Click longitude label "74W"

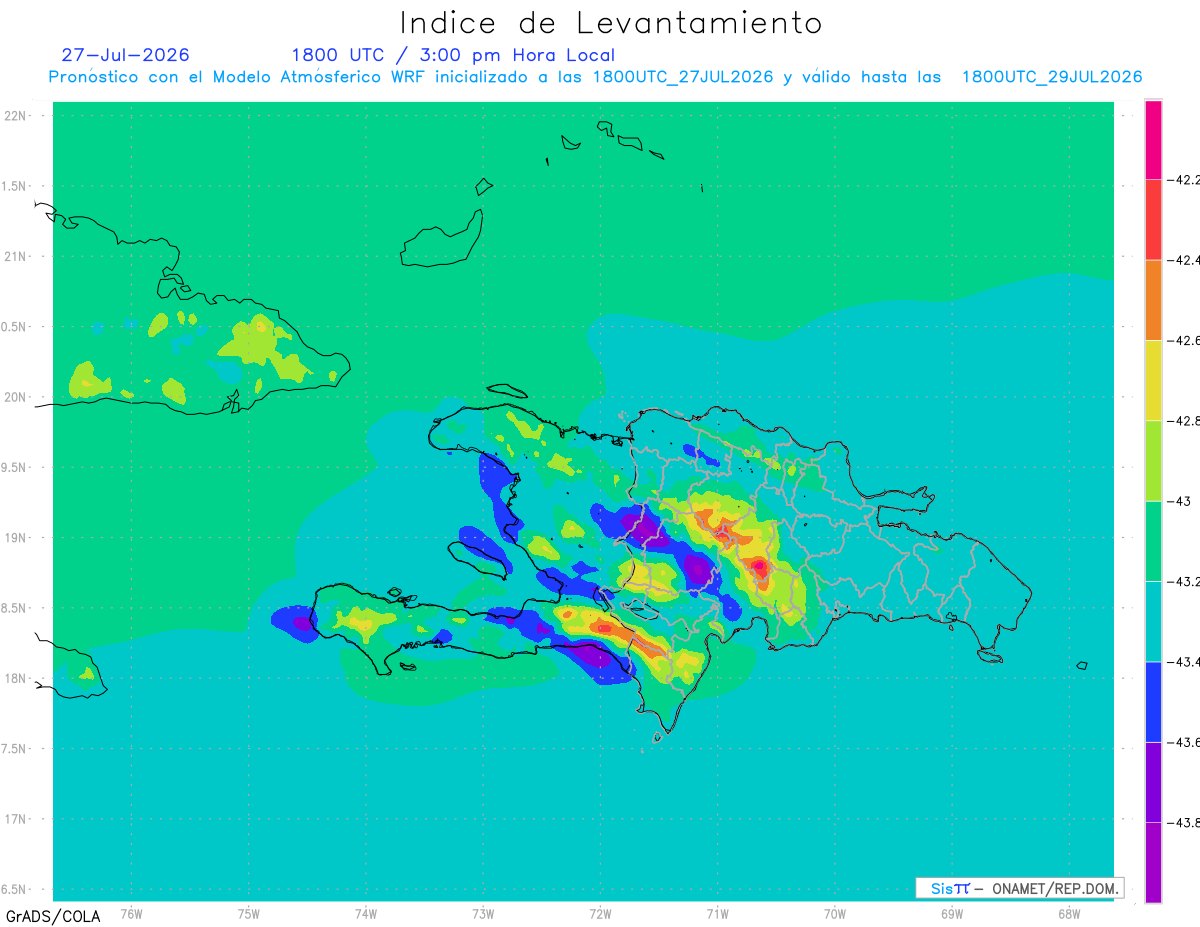[366, 913]
